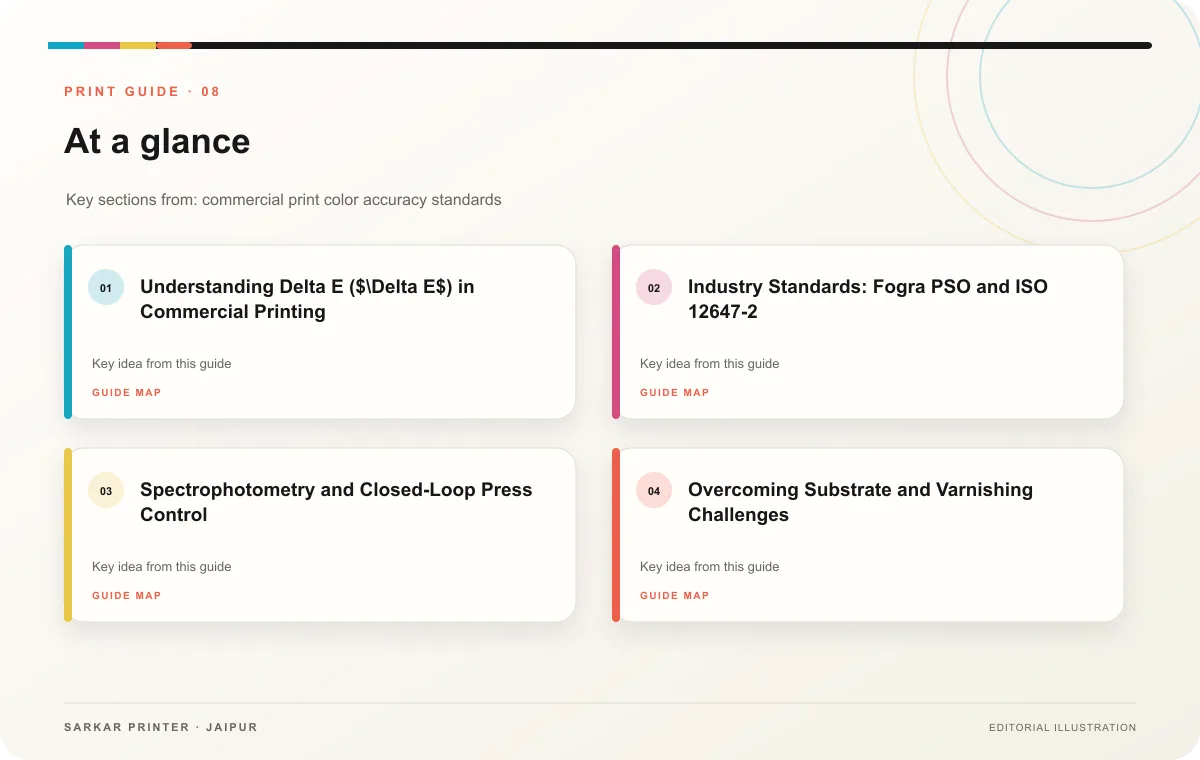Screen dimensions: 1200x760
Task: Open Overcoming Substrate and Varnishing Challenges heading
Action: click(860, 502)
